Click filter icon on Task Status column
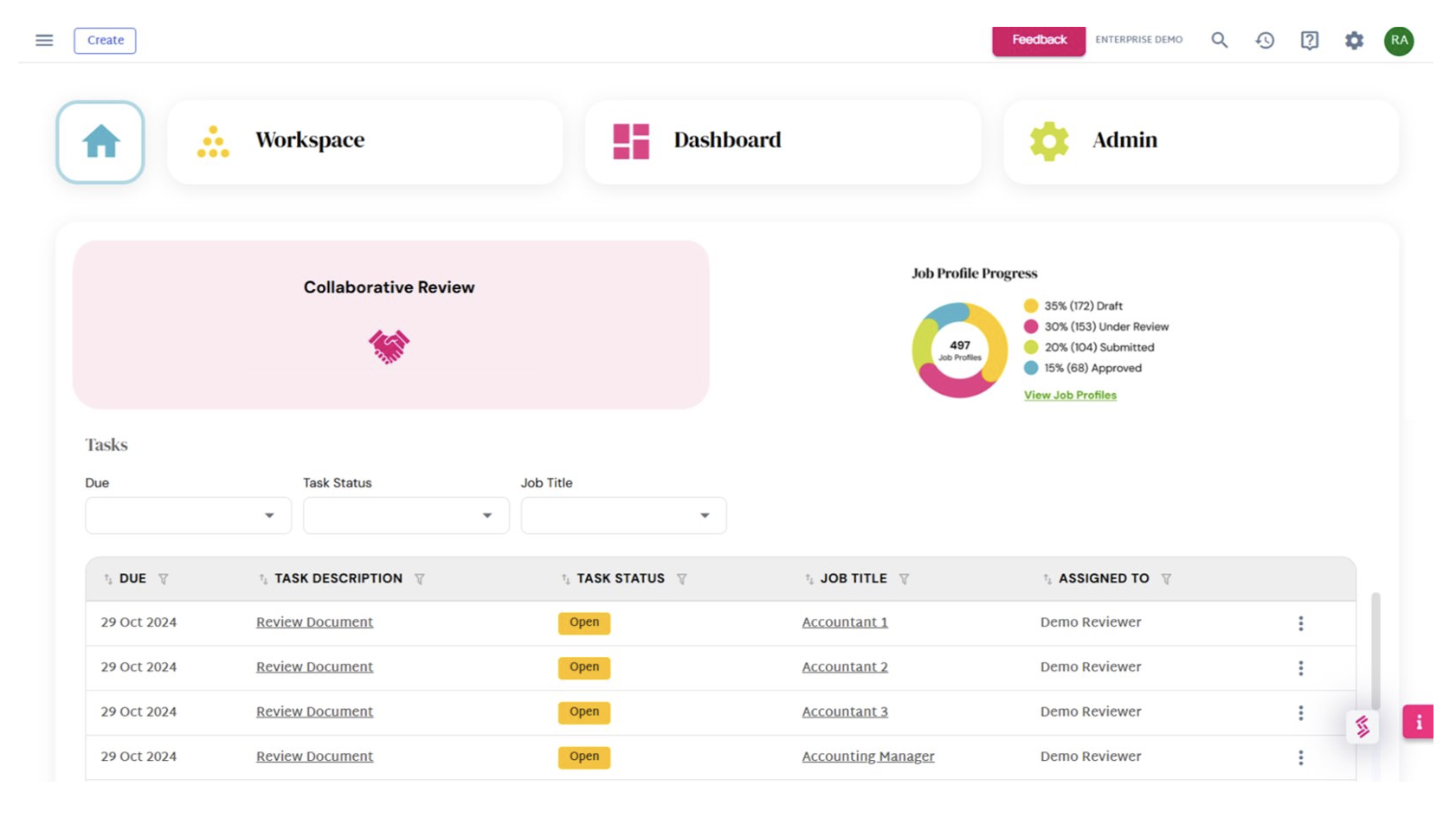 pyautogui.click(x=682, y=579)
